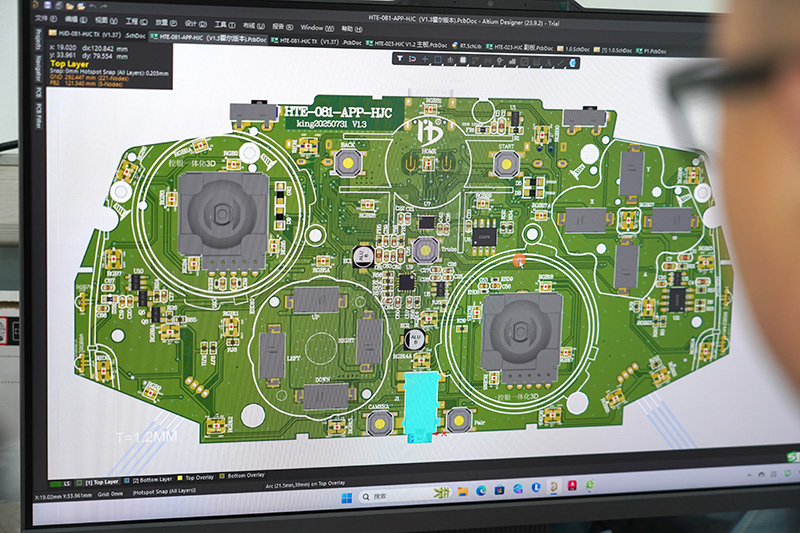The image size is (800, 533).
Task: Open the Windows Start menu
Action: tap(345, 496)
